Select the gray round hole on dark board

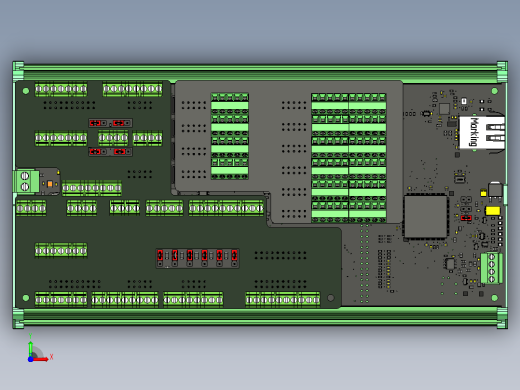[x=331, y=298]
